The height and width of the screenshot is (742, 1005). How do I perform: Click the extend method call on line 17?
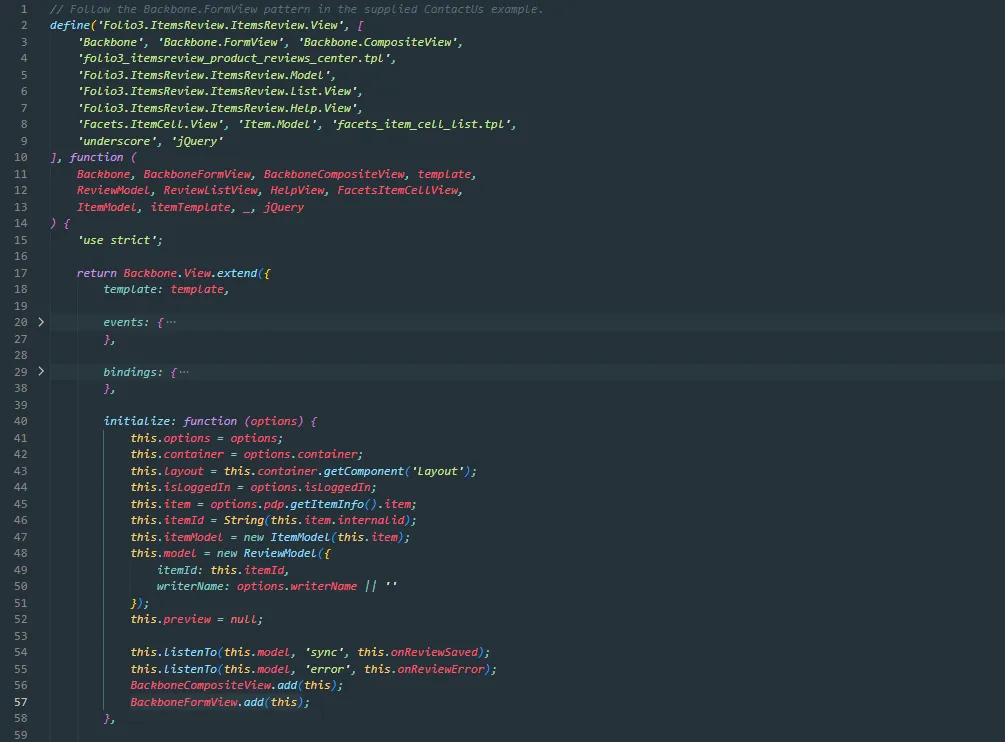237,273
